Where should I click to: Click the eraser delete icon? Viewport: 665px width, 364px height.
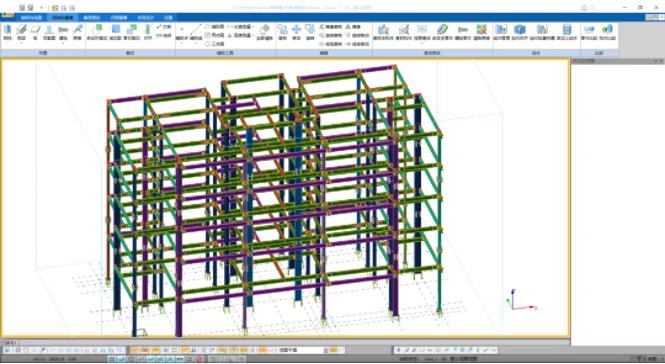point(265,32)
